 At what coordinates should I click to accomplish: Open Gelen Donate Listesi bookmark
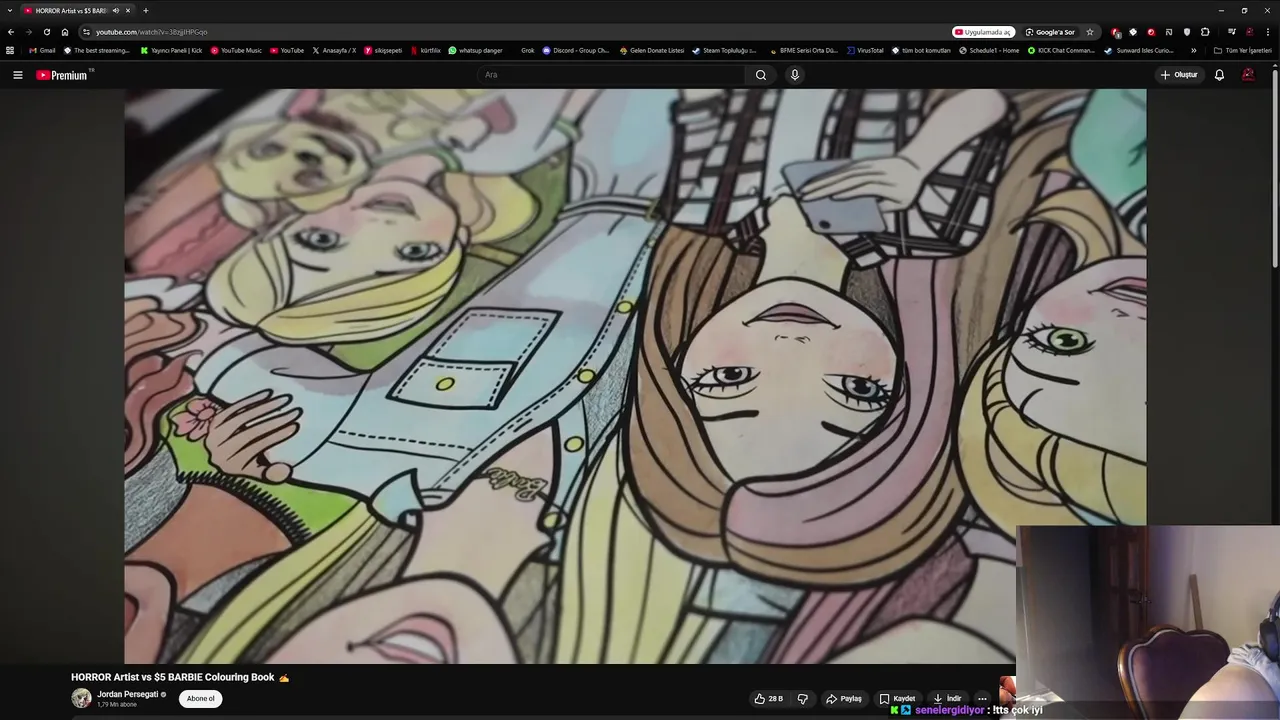652,50
